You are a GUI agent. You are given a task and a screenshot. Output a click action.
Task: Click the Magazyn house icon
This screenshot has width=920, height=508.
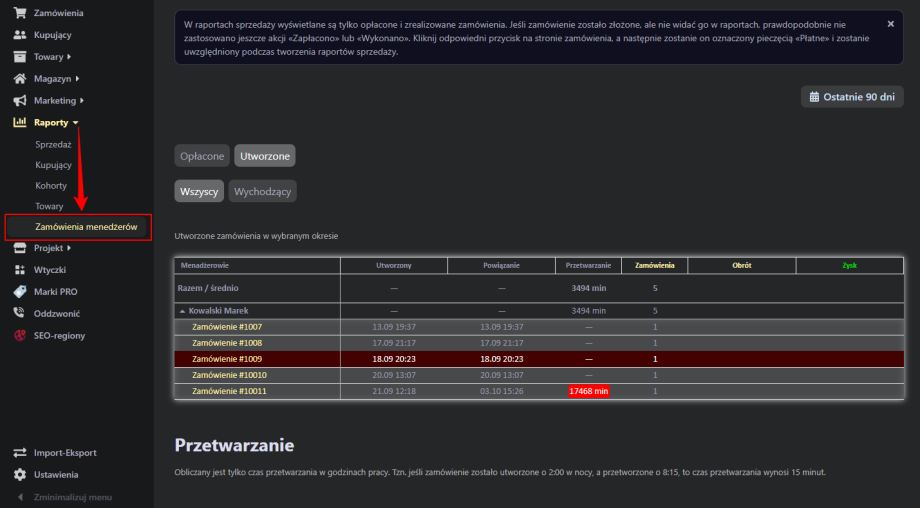(x=19, y=79)
